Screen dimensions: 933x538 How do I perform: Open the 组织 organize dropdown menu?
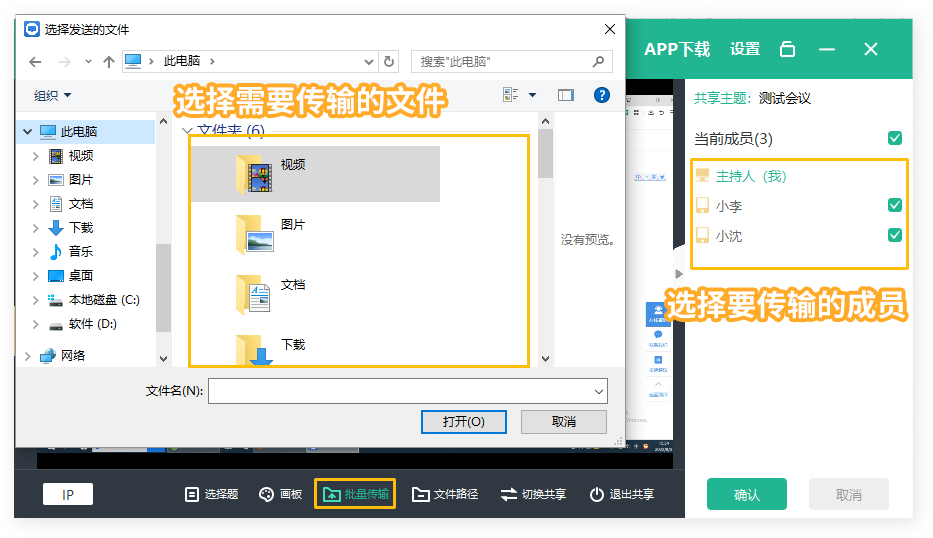[x=53, y=95]
